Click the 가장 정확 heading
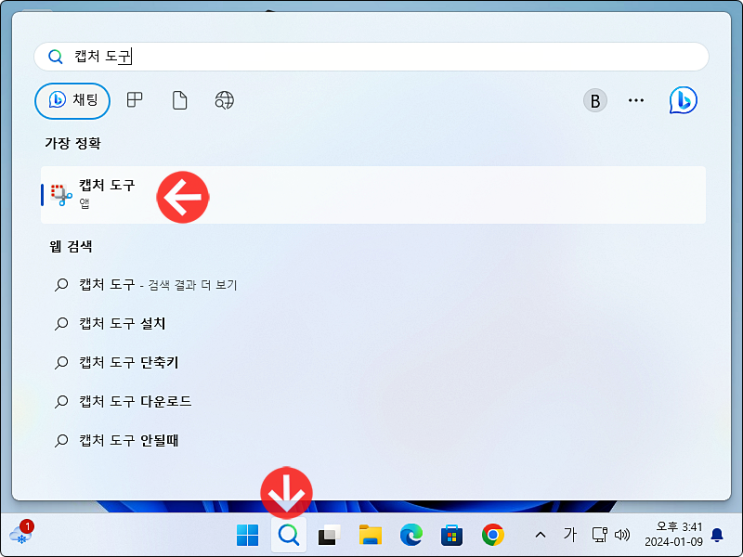Screen dimensions: 743x557 click(72, 143)
